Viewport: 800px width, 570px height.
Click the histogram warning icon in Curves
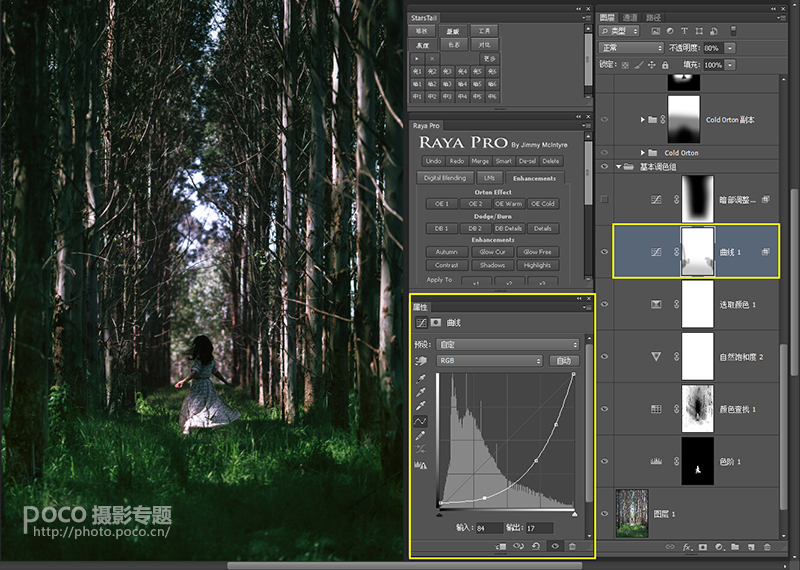[421, 465]
